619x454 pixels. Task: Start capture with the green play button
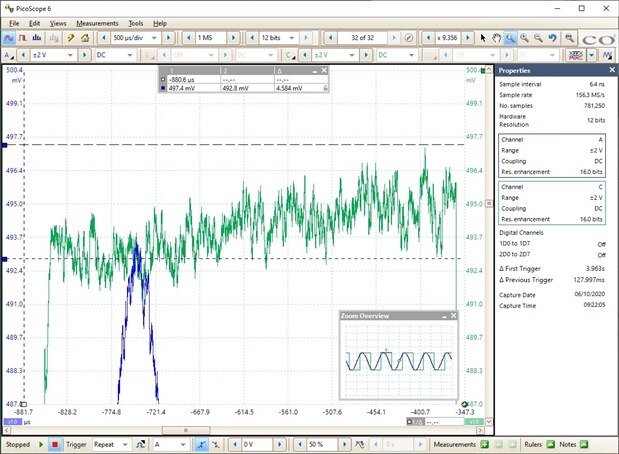tap(42, 444)
